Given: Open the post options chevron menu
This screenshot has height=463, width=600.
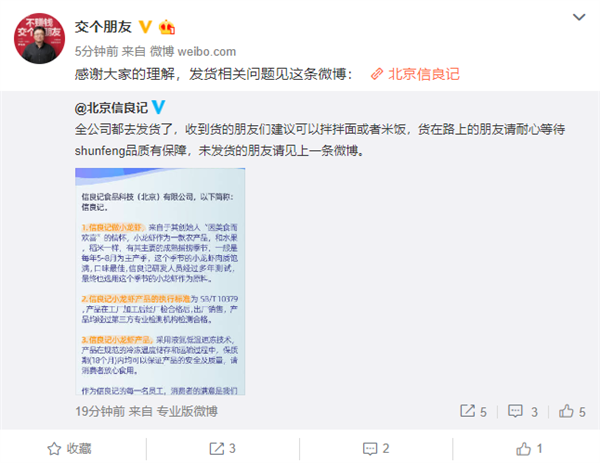Looking at the screenshot, I should (579, 17).
